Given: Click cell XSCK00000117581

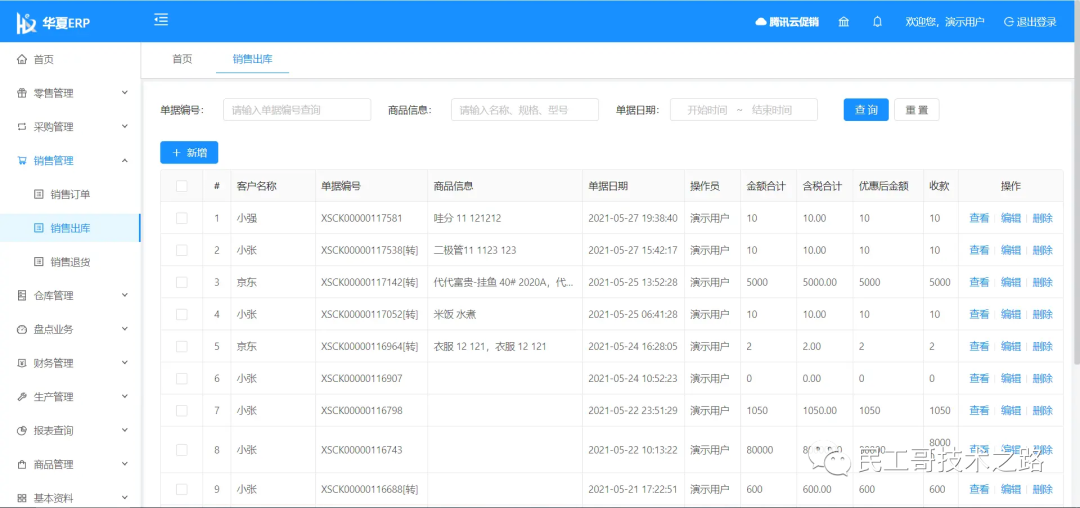Looking at the screenshot, I should point(361,218).
